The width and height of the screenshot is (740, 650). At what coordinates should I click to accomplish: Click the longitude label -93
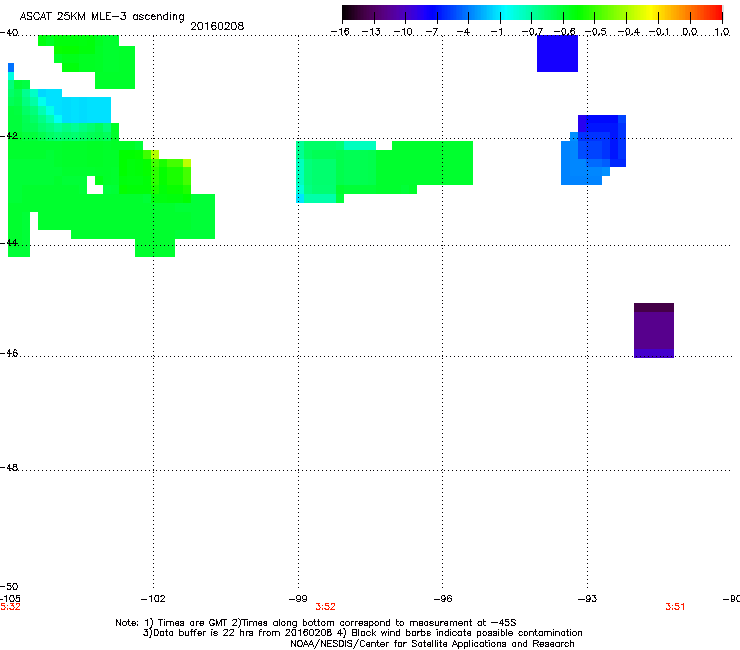click(588, 599)
